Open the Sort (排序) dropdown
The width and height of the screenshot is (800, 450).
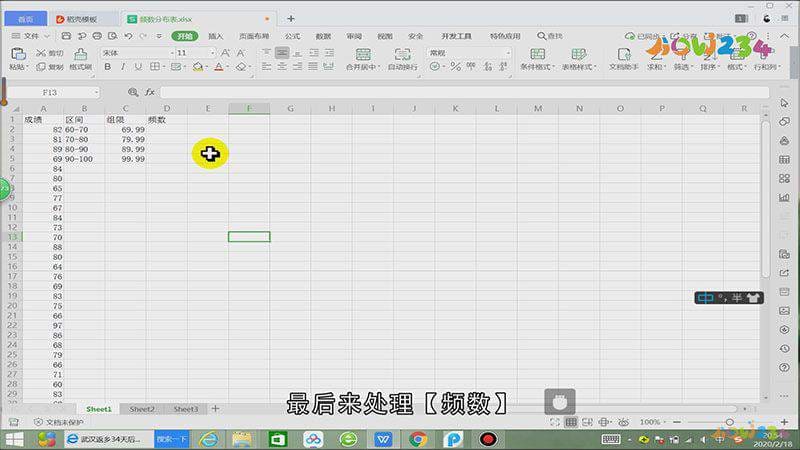(x=709, y=67)
